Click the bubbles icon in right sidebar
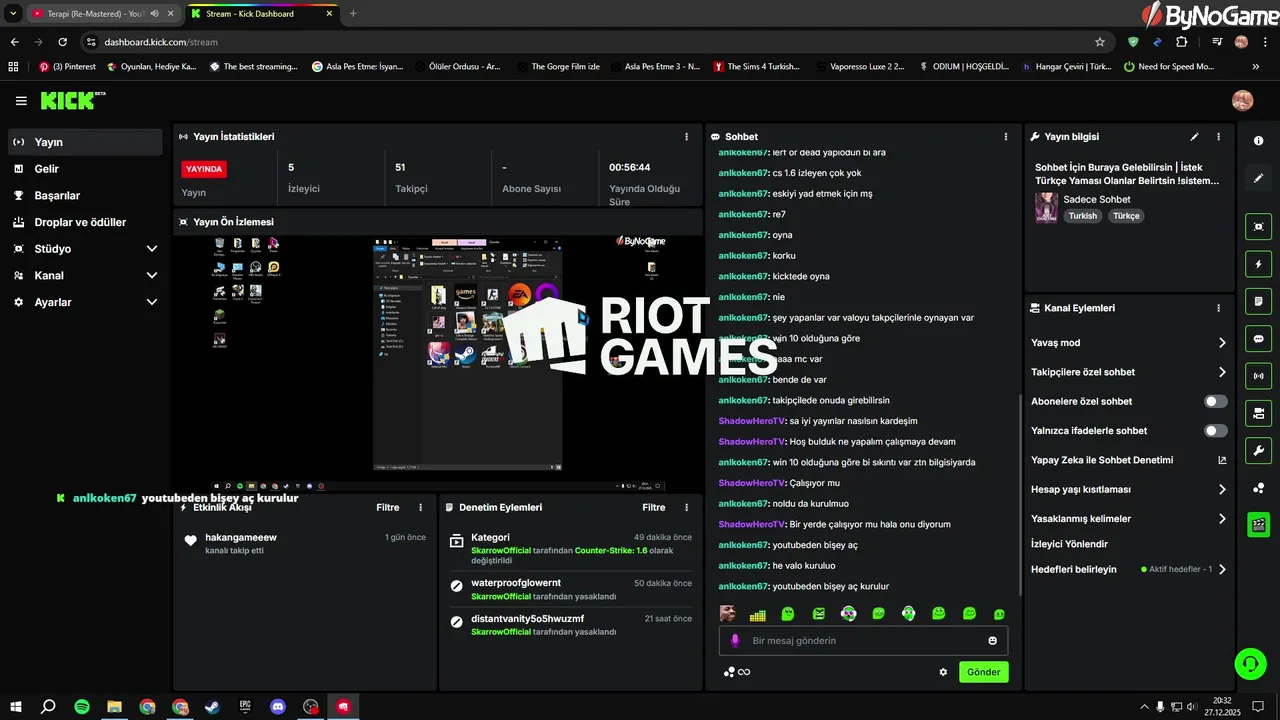Image resolution: width=1280 pixels, height=720 pixels. click(x=1258, y=488)
